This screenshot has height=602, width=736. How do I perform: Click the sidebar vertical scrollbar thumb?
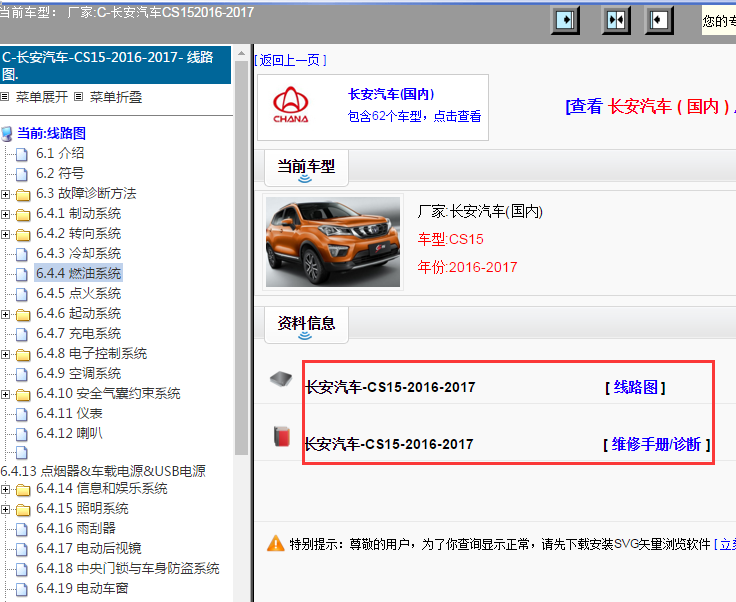pyautogui.click(x=241, y=258)
